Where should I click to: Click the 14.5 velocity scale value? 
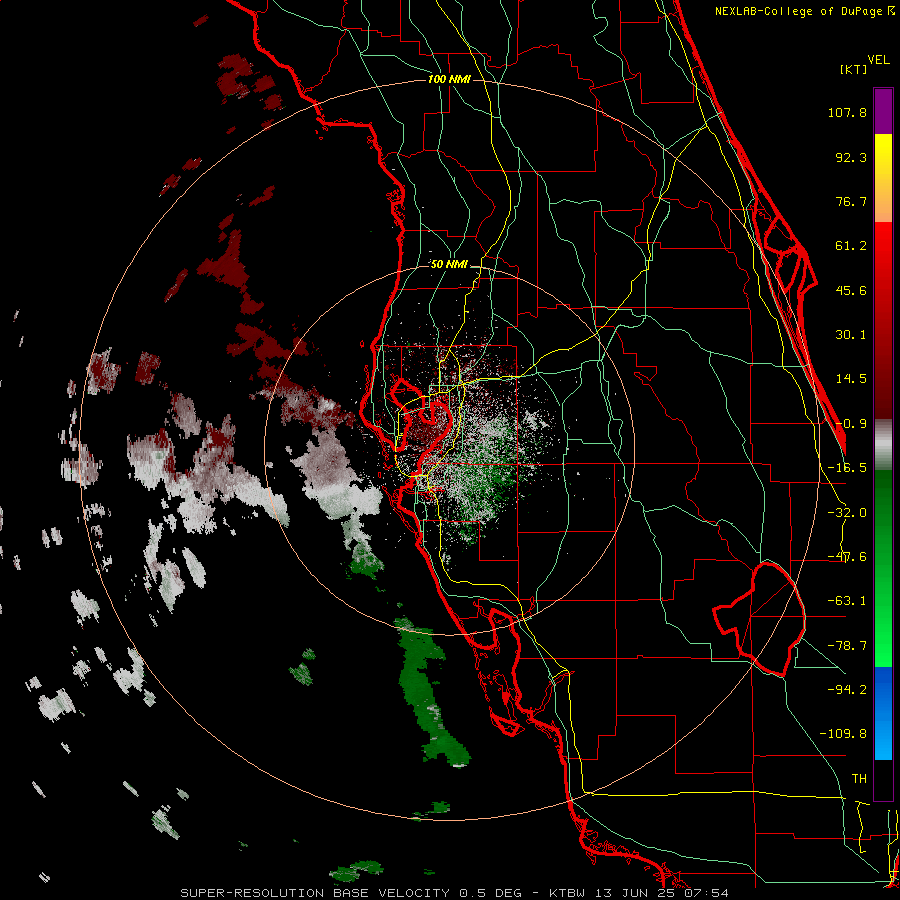click(x=851, y=379)
